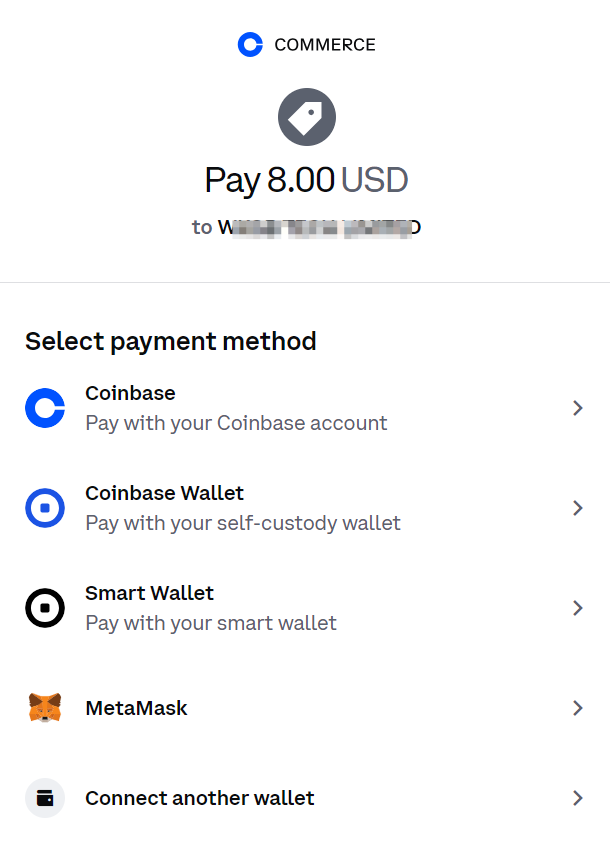
Task: Open Connect another wallet chevron
Action: pyautogui.click(x=578, y=798)
